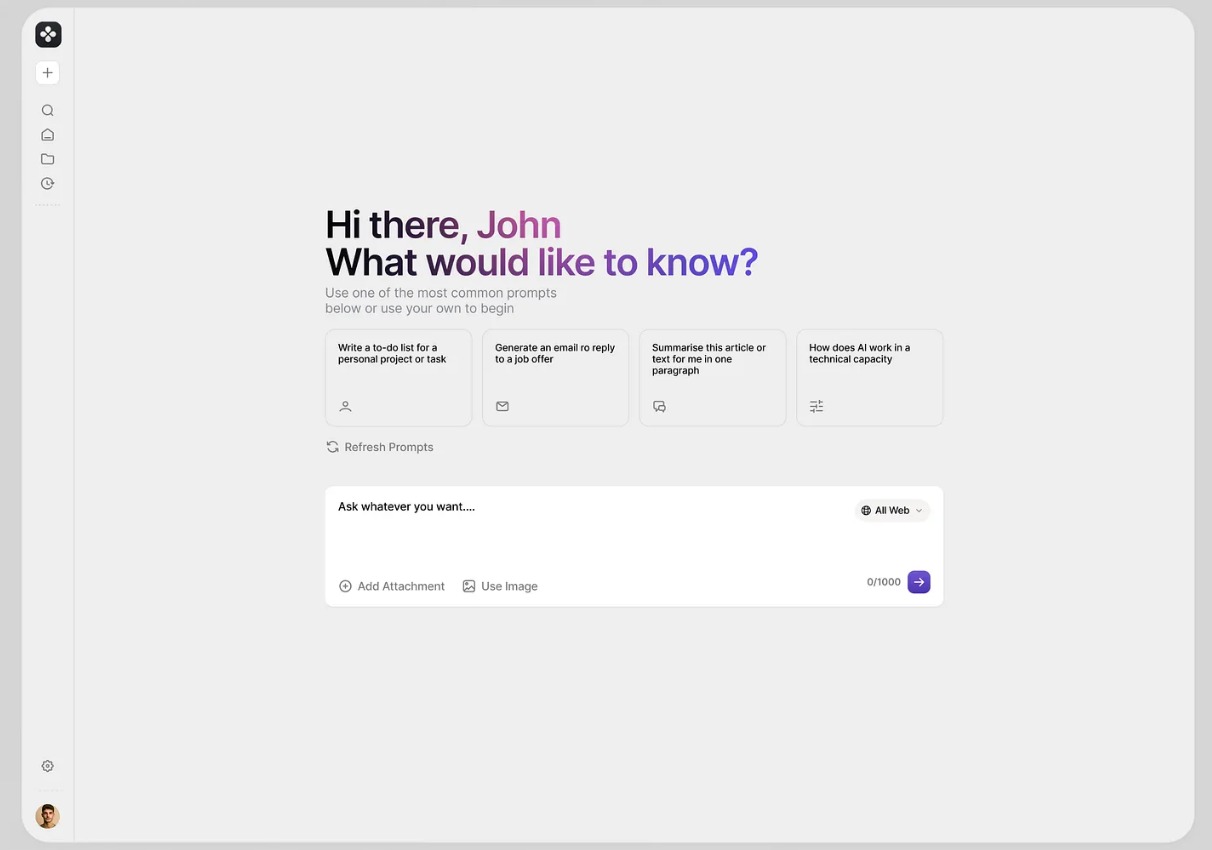Click Add Attachment below the text box
1212x850 pixels.
392,586
